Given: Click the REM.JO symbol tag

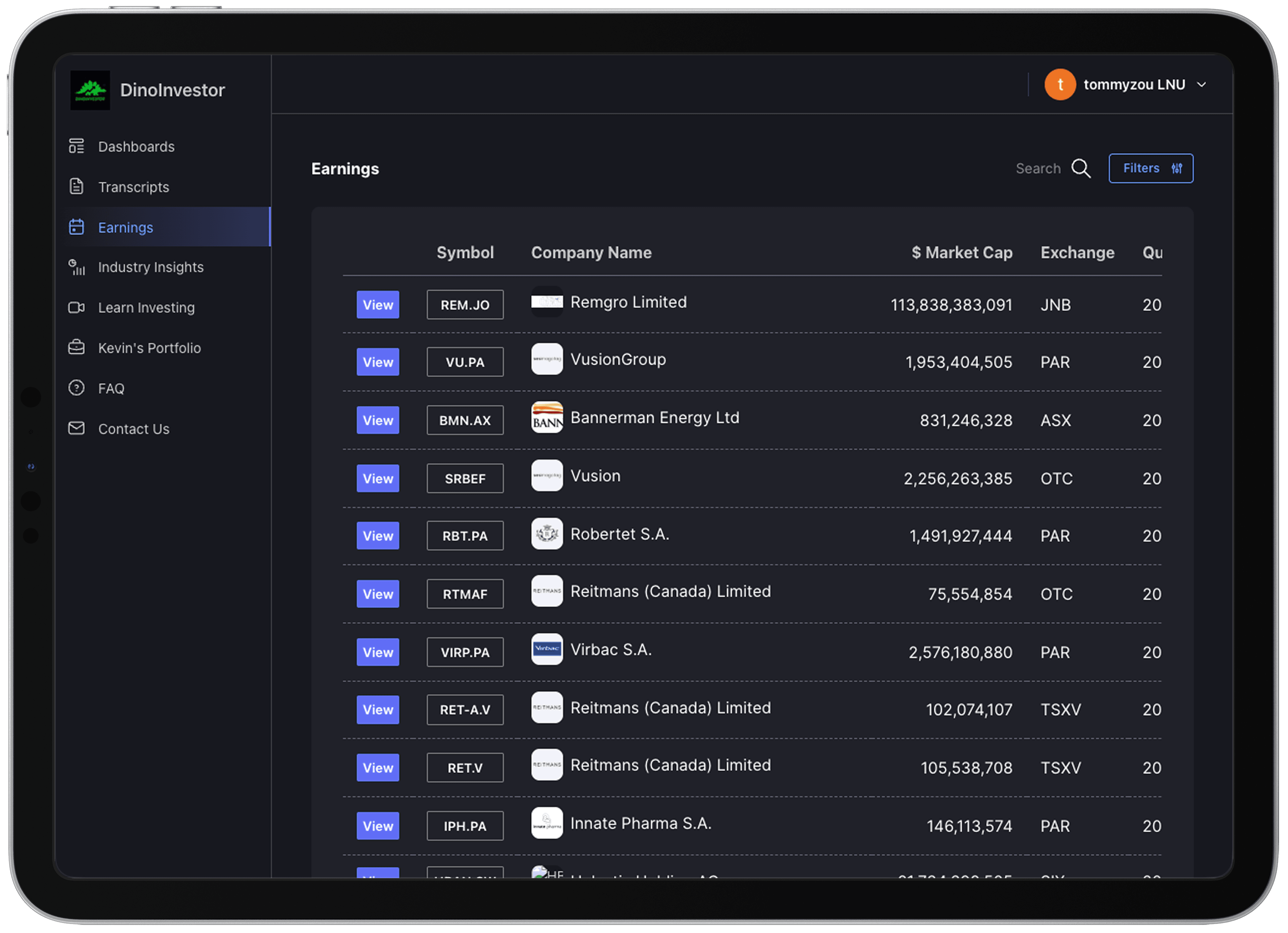Looking at the screenshot, I should tap(465, 305).
